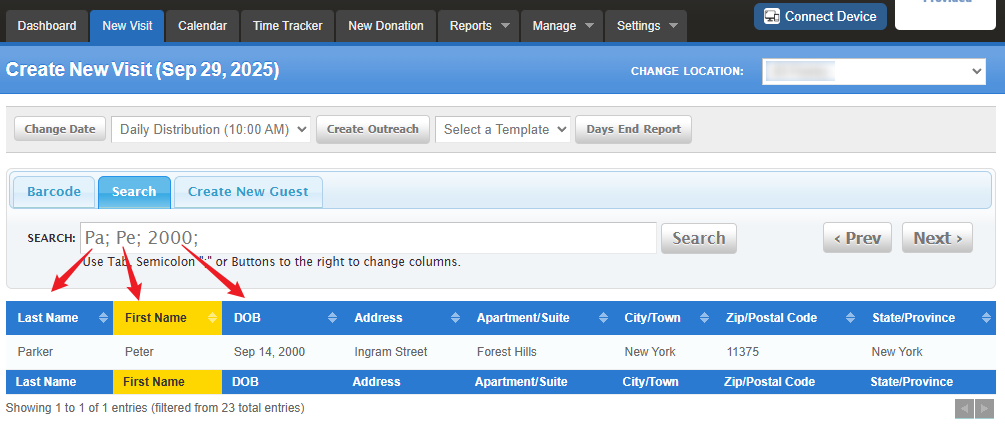Switch to the Barcode tab
This screenshot has height=429, width=1005.
pos(54,192)
